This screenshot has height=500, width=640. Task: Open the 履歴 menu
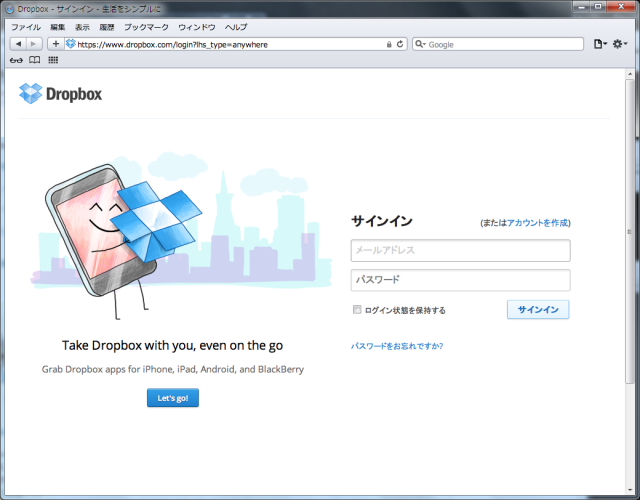[107, 27]
